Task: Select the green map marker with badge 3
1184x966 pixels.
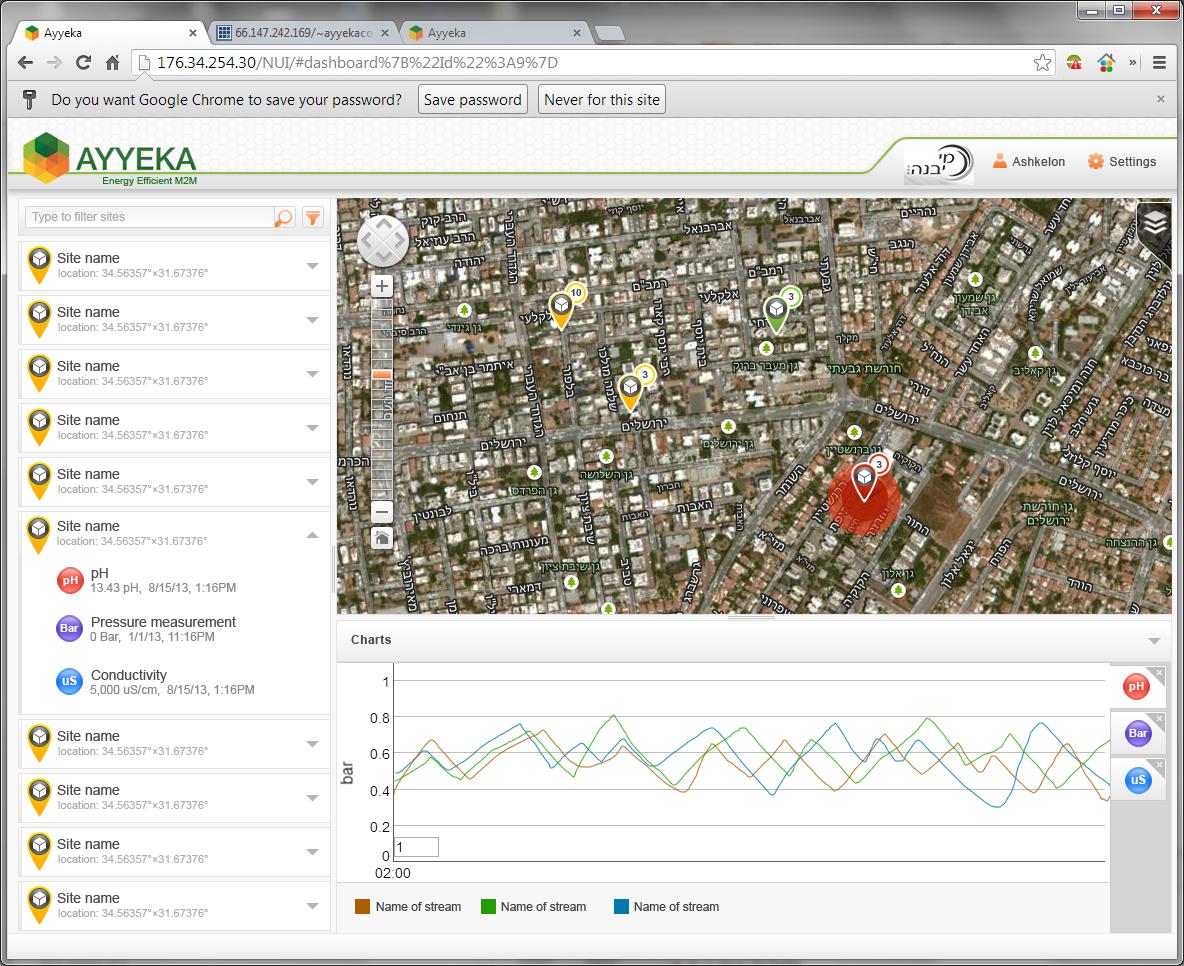Action: [x=776, y=313]
